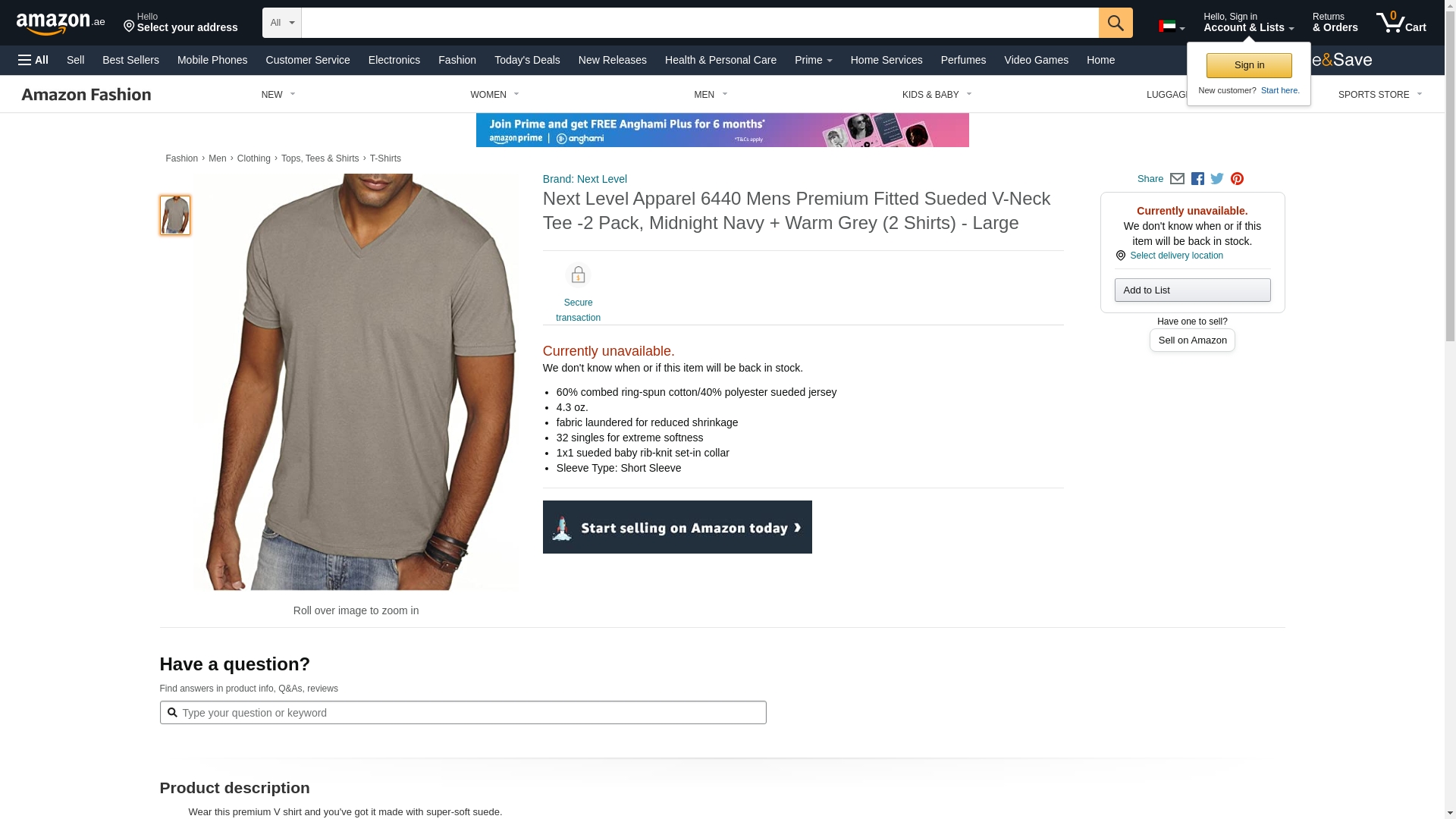This screenshot has width=1456, height=819.
Task: Open the All hamburger menu
Action: point(33,60)
